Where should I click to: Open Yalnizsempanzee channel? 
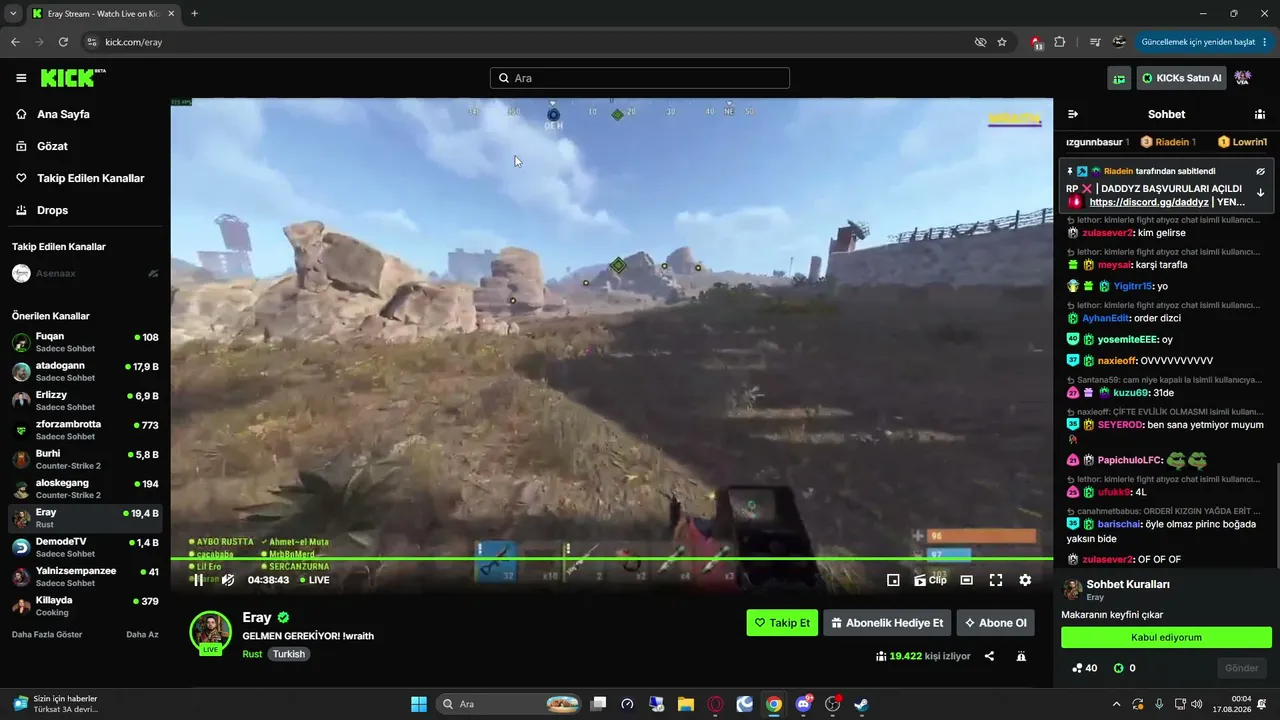point(85,577)
